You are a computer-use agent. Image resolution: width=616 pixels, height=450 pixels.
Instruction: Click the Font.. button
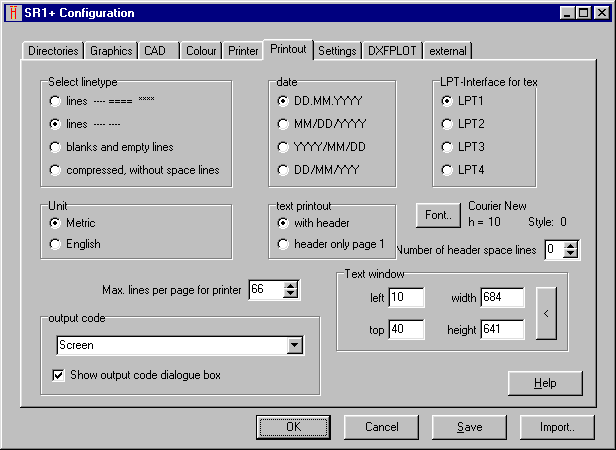437,214
